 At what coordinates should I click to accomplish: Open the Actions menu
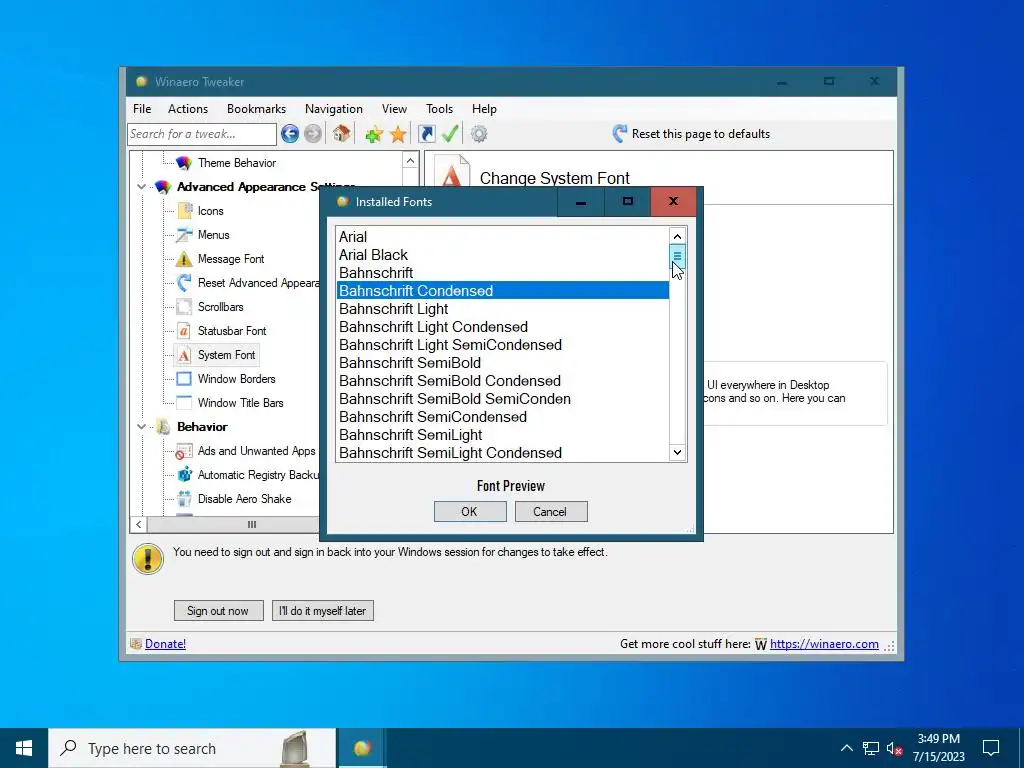[188, 109]
